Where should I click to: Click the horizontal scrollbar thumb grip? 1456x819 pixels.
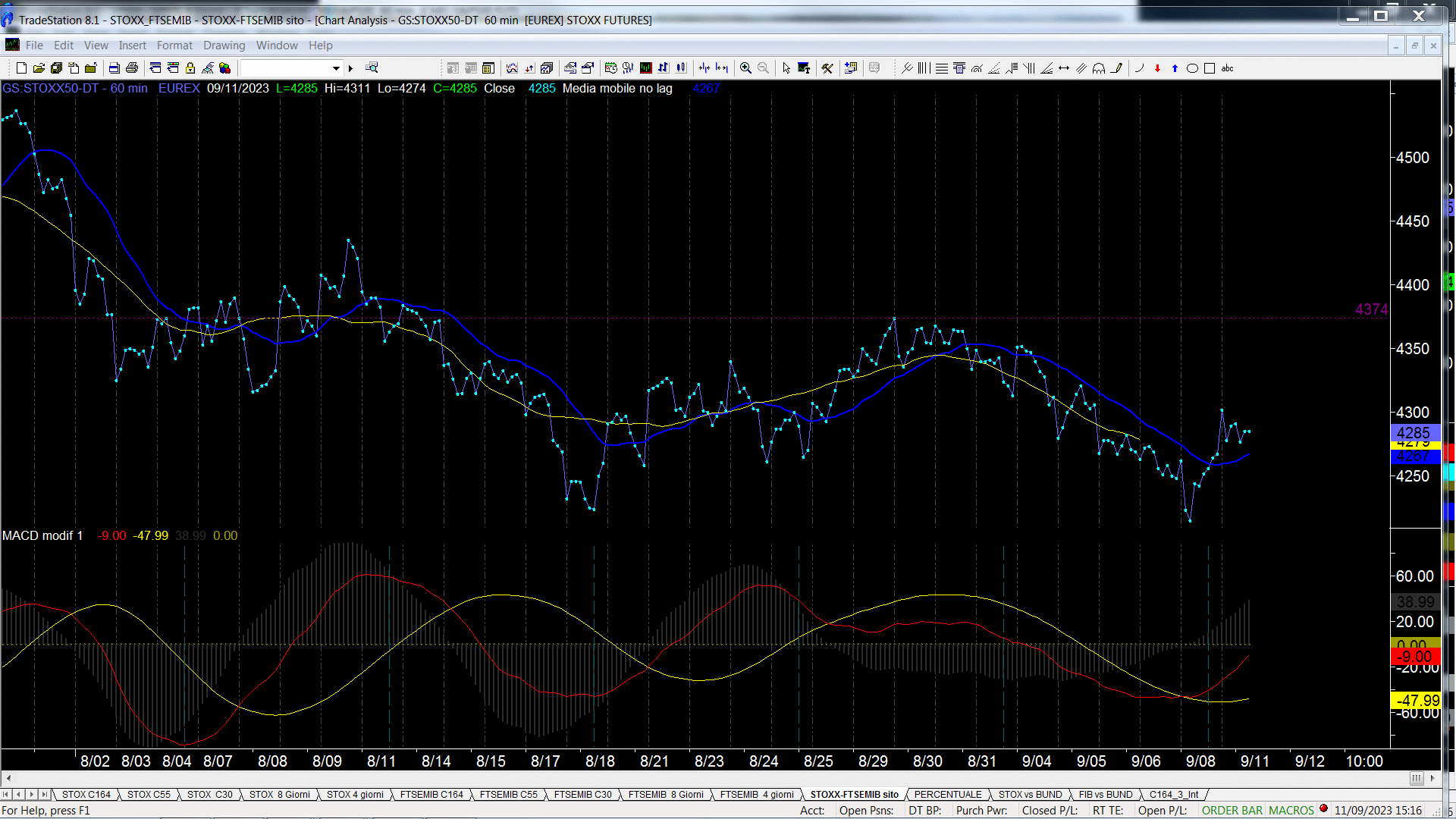[x=1416, y=778]
